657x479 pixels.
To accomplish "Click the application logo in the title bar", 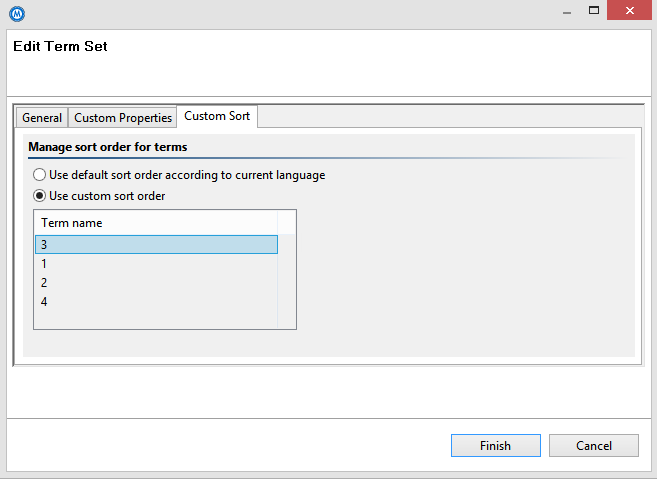I will click(16, 13).
